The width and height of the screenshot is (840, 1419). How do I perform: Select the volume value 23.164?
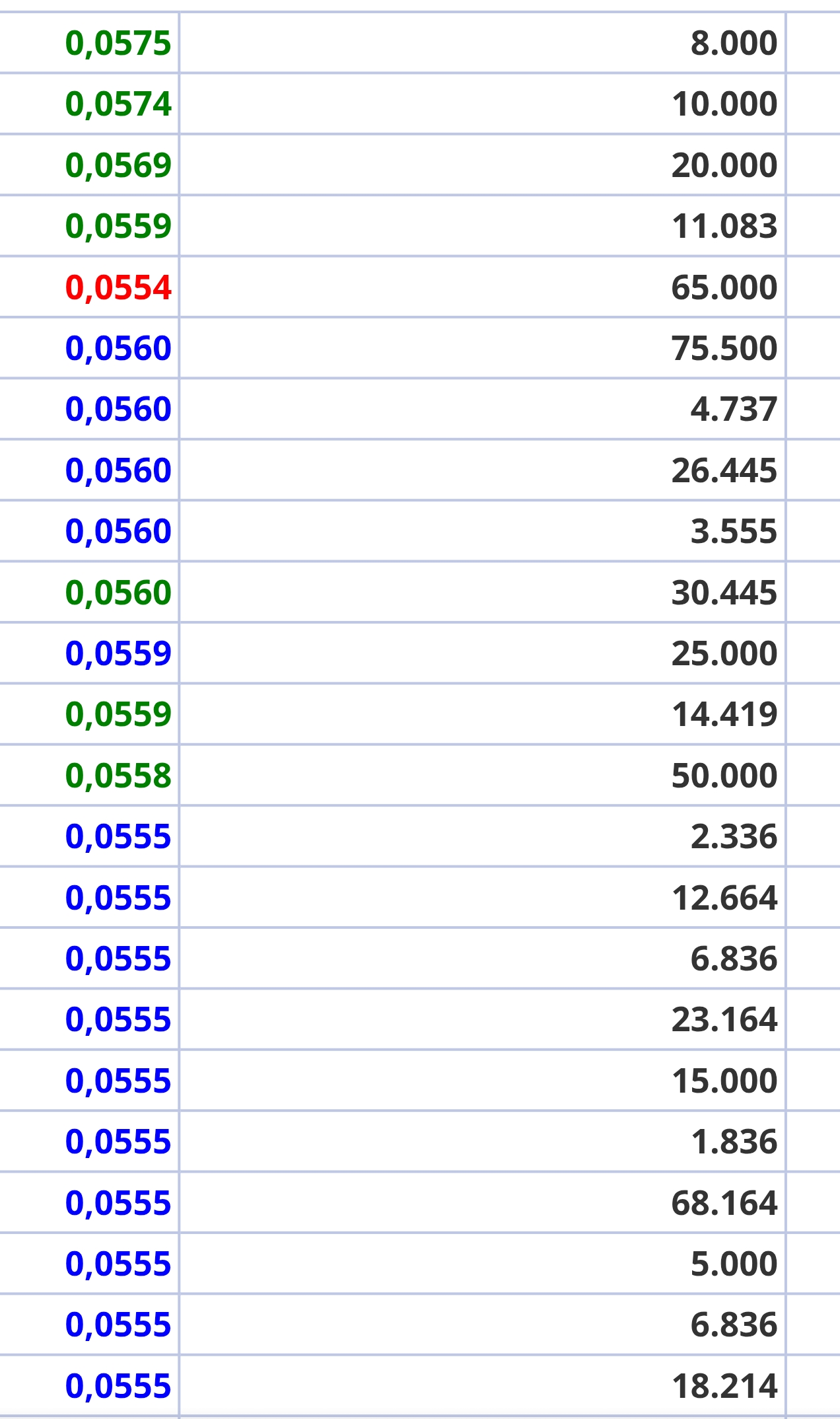coord(724,1020)
